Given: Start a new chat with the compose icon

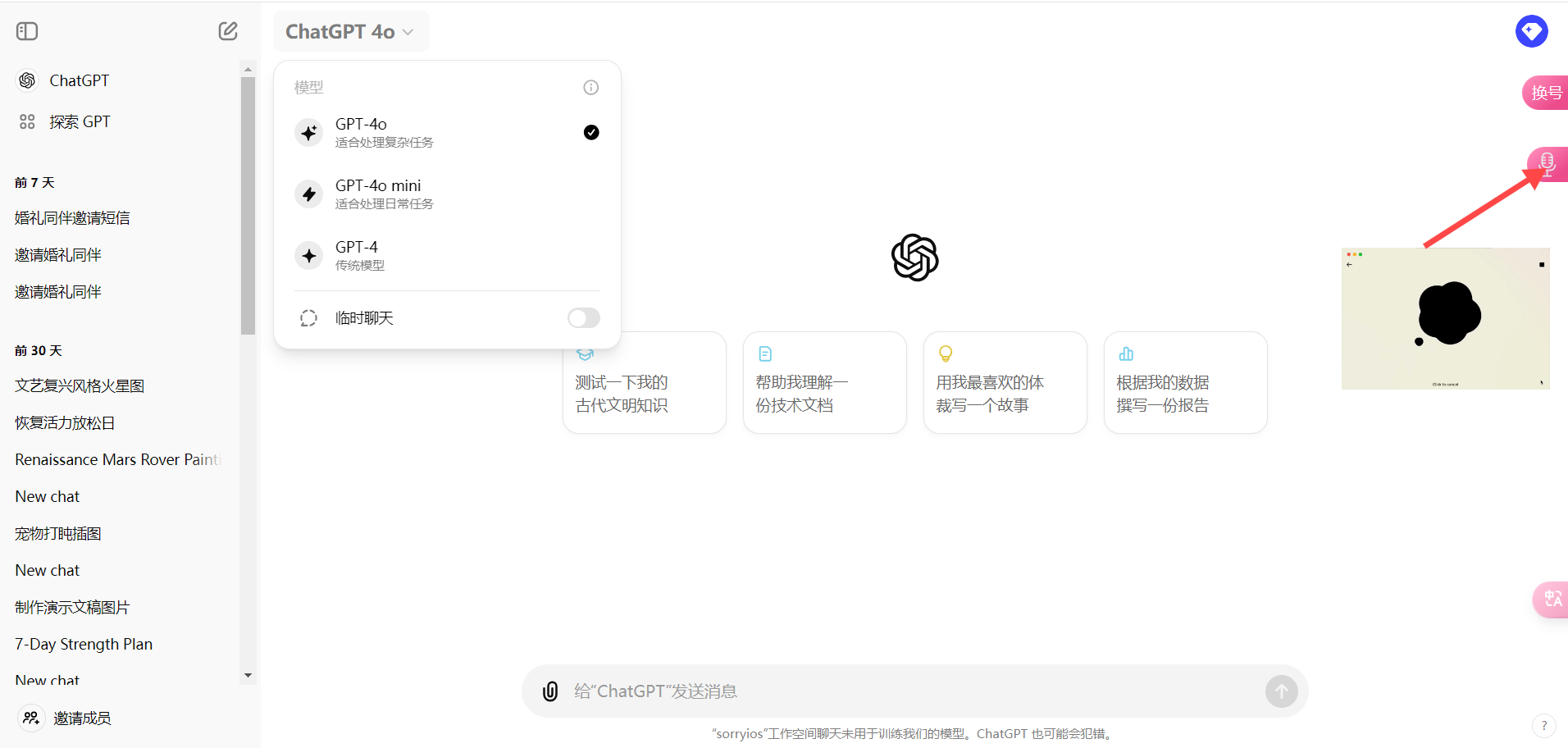Looking at the screenshot, I should (x=228, y=31).
